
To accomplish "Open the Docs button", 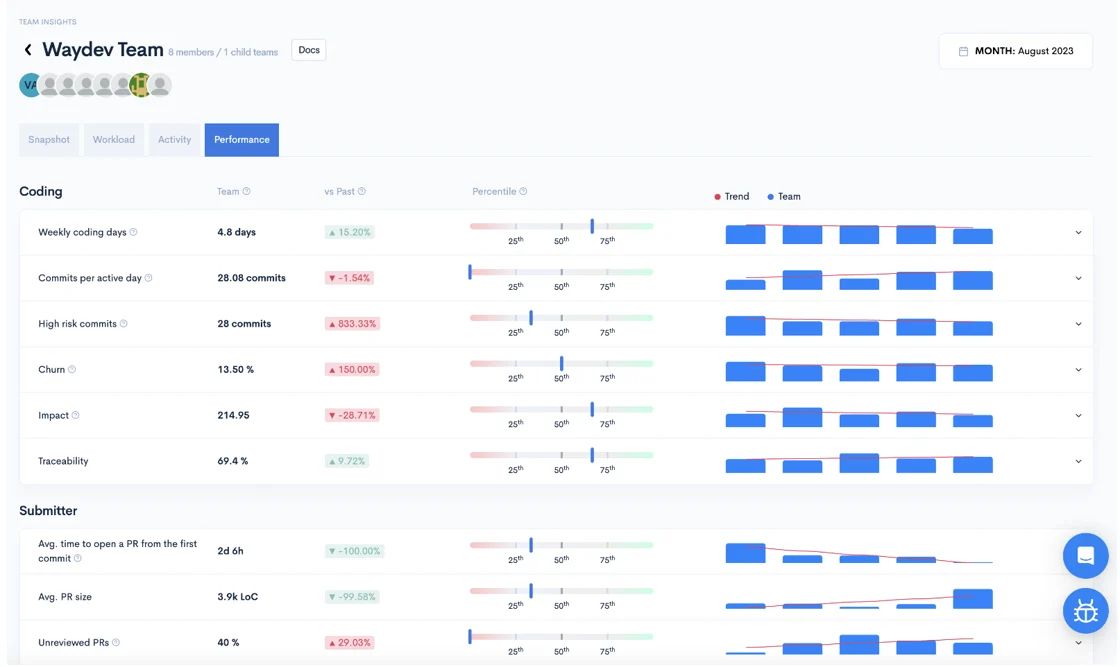I will 309,50.
